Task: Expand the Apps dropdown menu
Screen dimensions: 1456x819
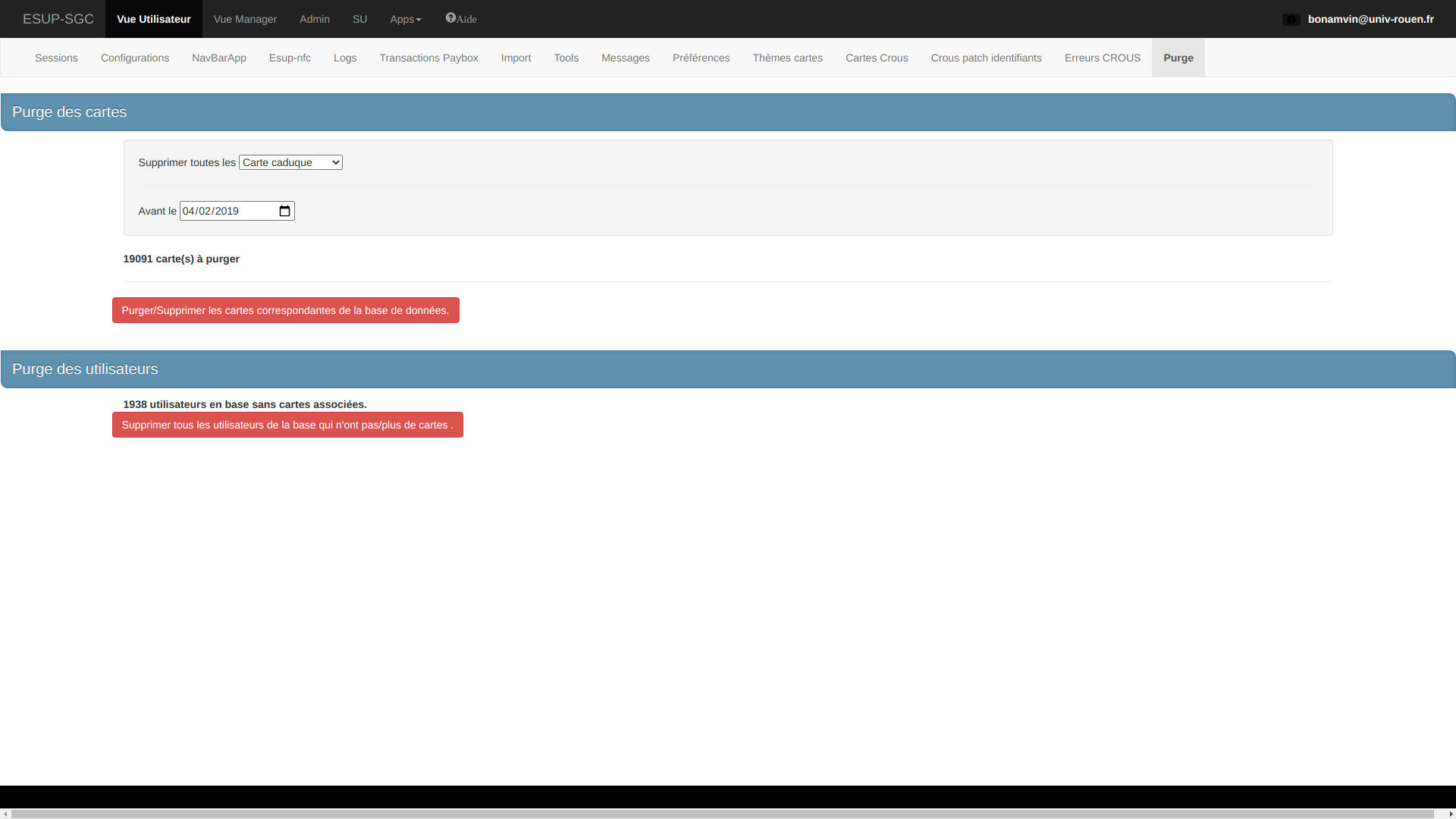Action: point(405,19)
